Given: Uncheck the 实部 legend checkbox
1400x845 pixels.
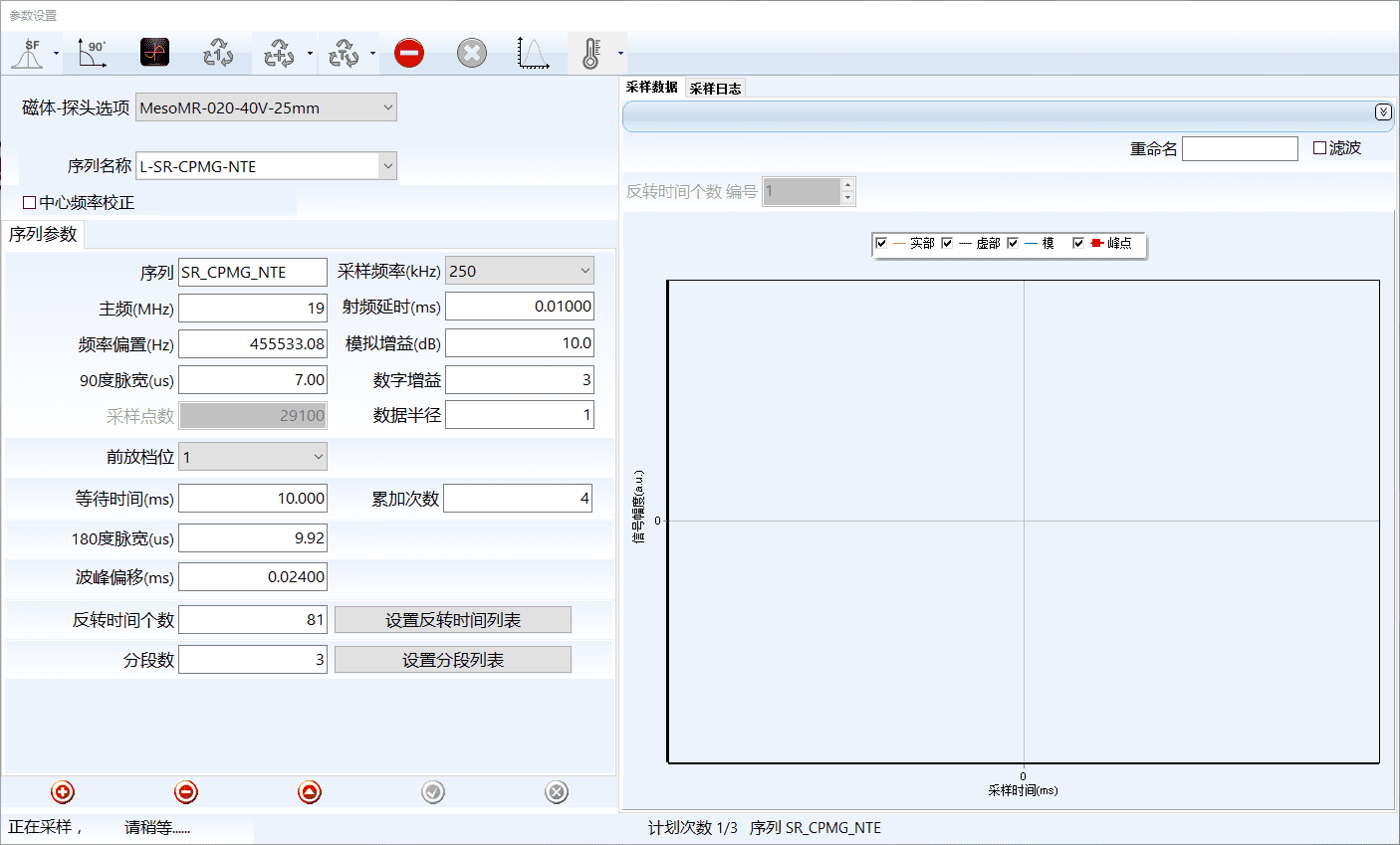Looking at the screenshot, I should pos(881,243).
